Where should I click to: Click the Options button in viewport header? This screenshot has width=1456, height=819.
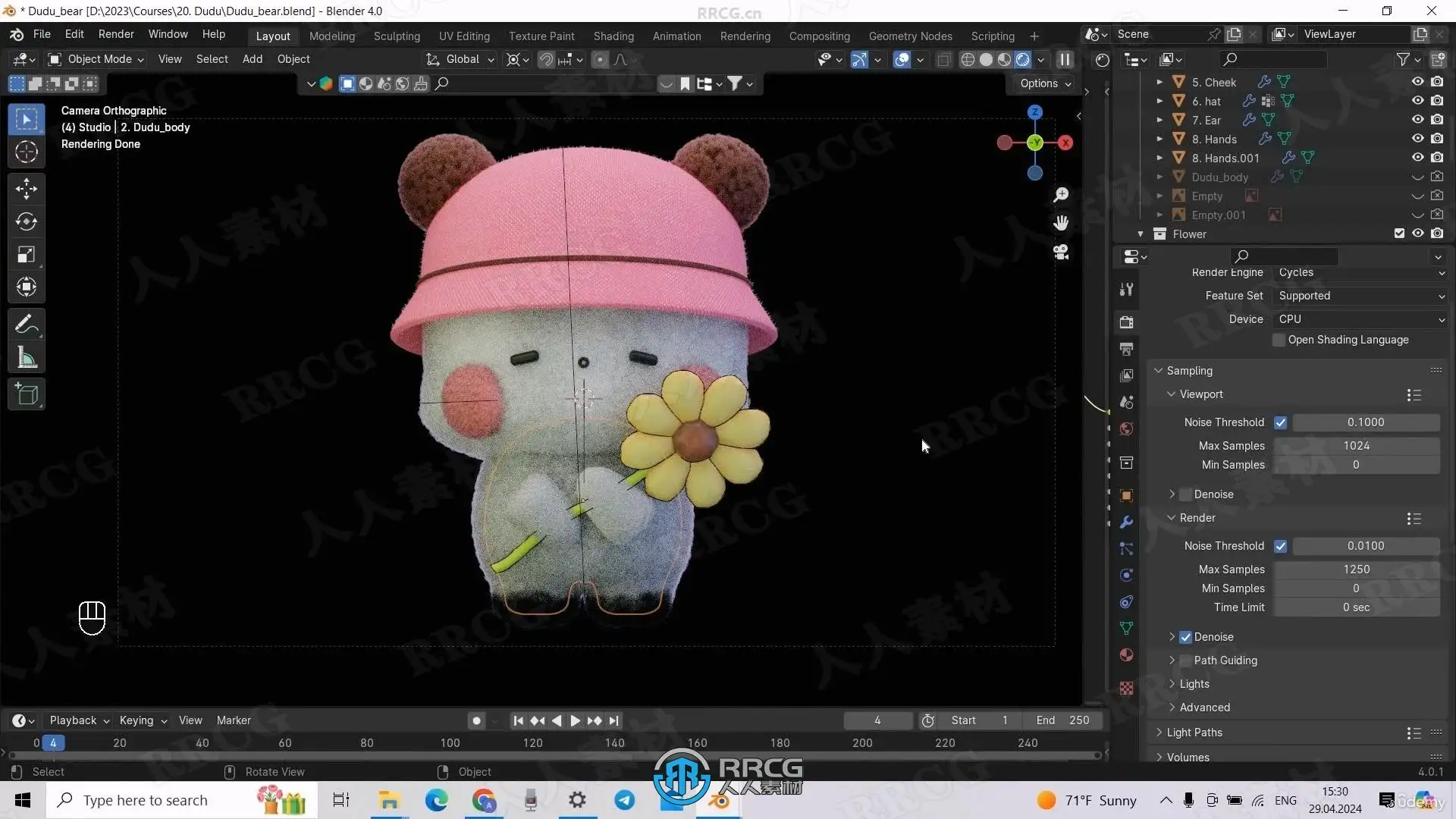pyautogui.click(x=1045, y=83)
